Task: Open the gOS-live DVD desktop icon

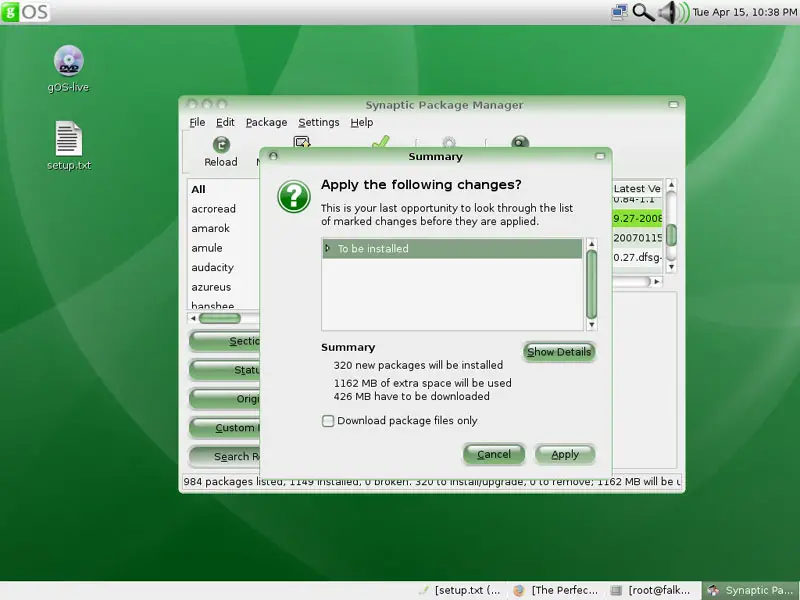Action: coord(68,61)
